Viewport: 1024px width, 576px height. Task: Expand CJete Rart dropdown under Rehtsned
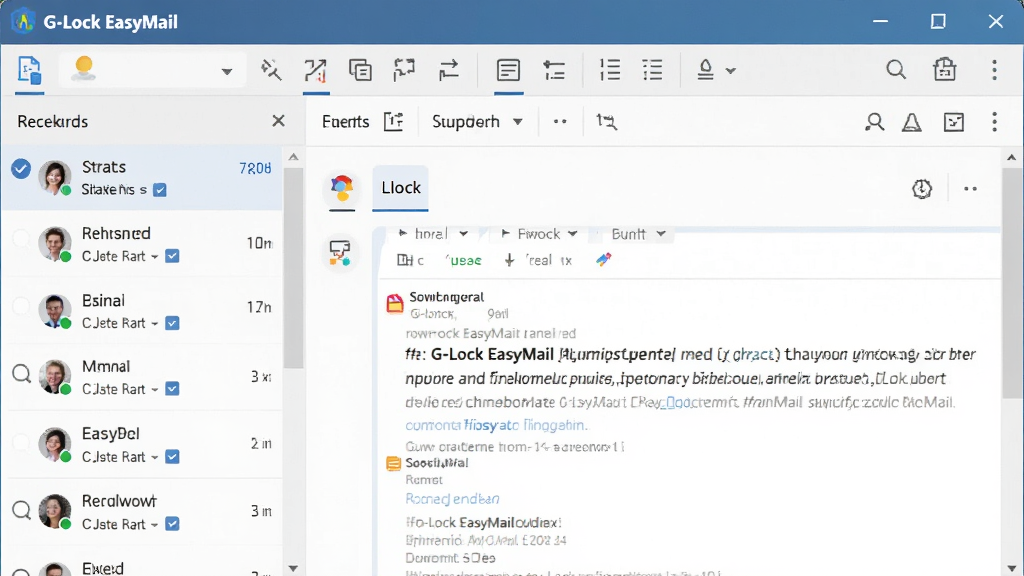click(155, 257)
